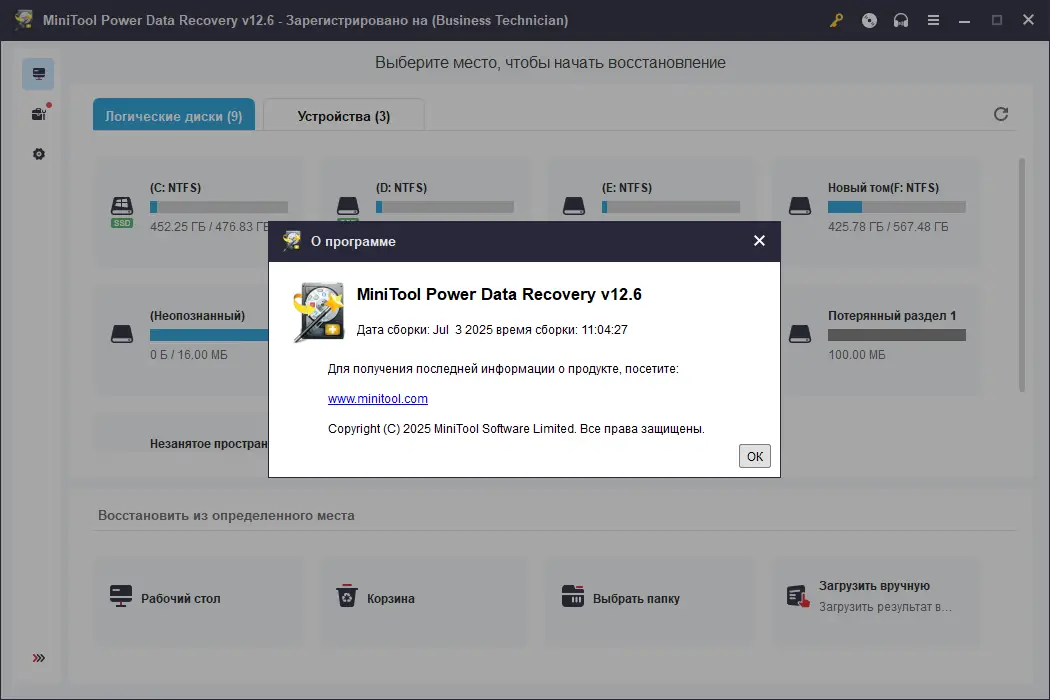This screenshot has height=700, width=1050.
Task: Switch to the Логические диски (9) tab
Action: [x=174, y=115]
